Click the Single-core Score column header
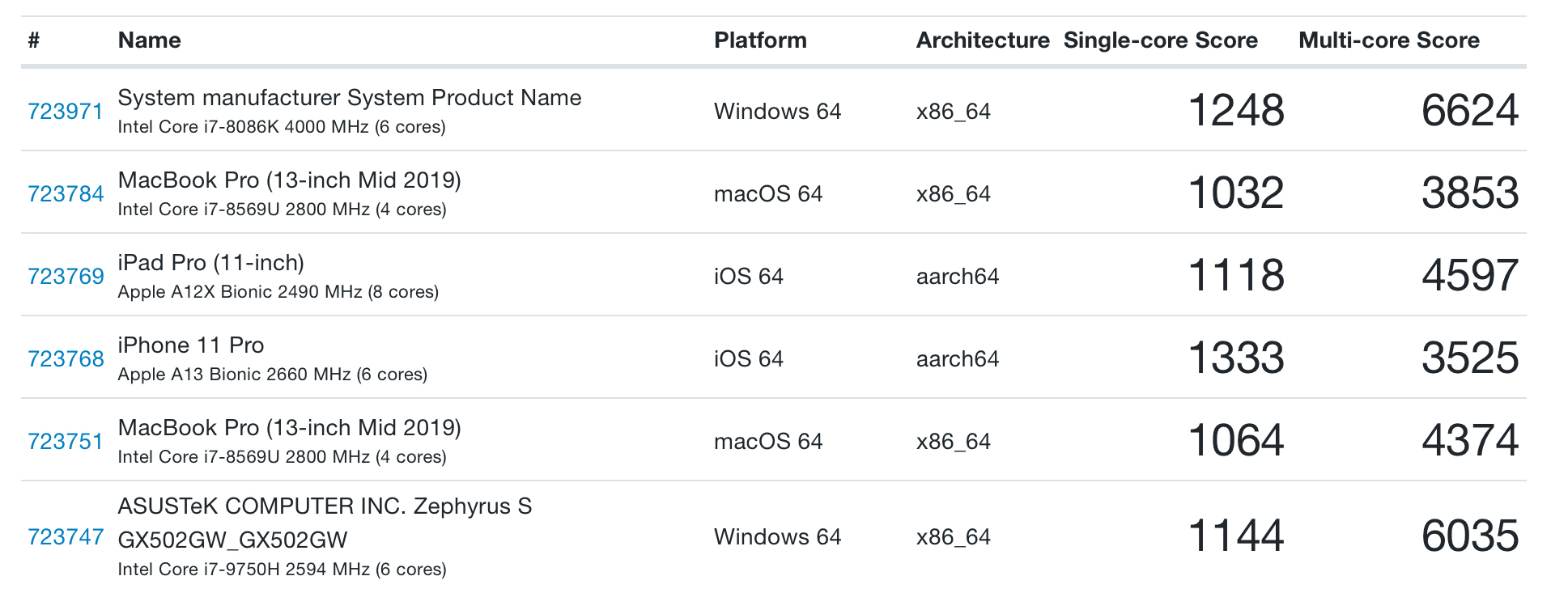 (x=1160, y=40)
